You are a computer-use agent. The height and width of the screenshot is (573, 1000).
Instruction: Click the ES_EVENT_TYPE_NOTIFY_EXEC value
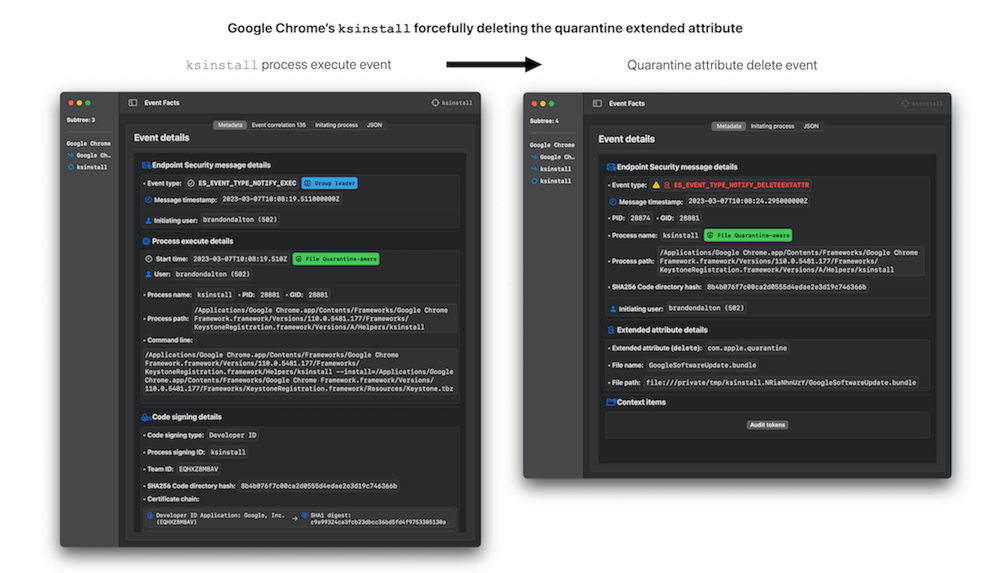pyautogui.click(x=247, y=183)
